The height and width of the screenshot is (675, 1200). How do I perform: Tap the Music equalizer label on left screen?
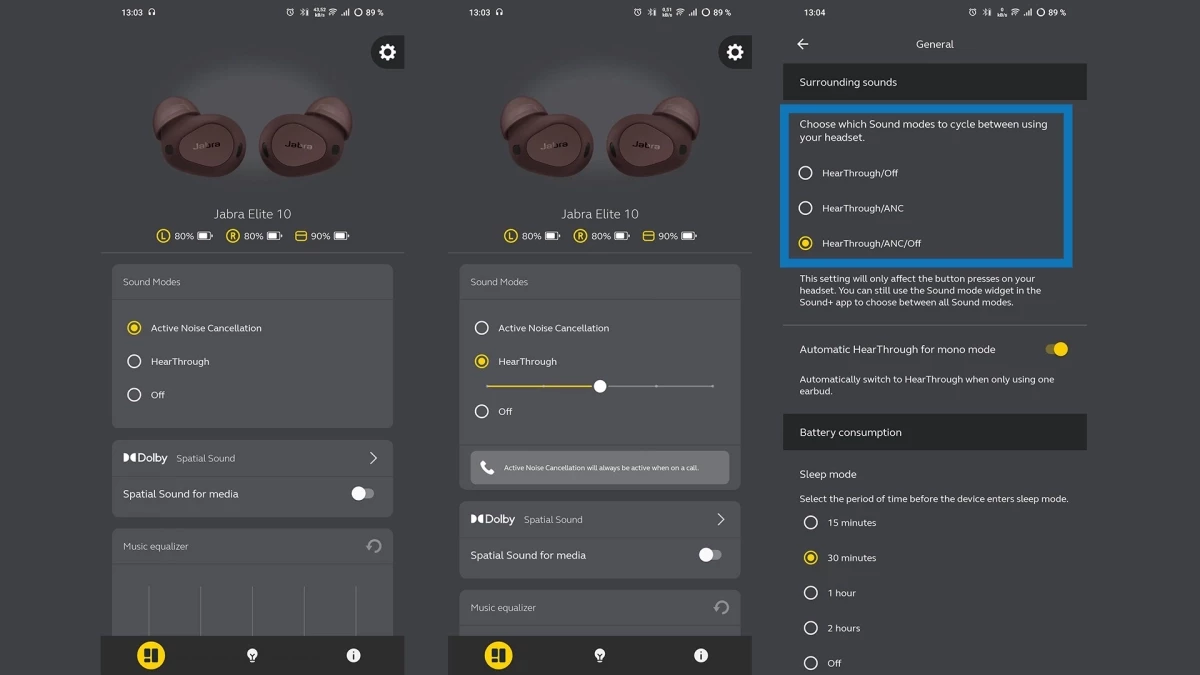(156, 546)
